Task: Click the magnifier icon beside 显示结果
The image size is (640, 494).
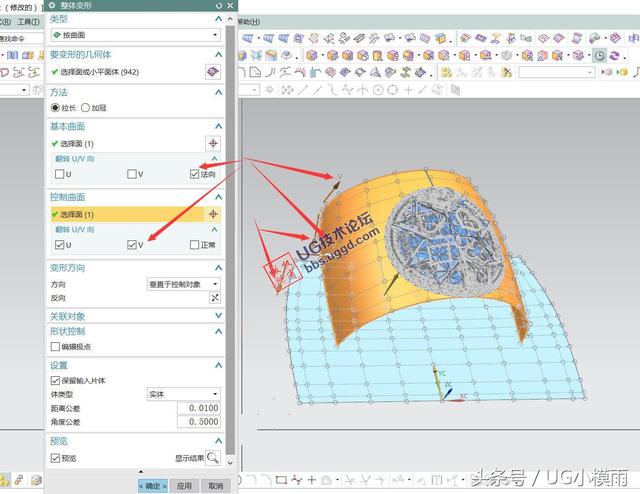Action: [213, 458]
